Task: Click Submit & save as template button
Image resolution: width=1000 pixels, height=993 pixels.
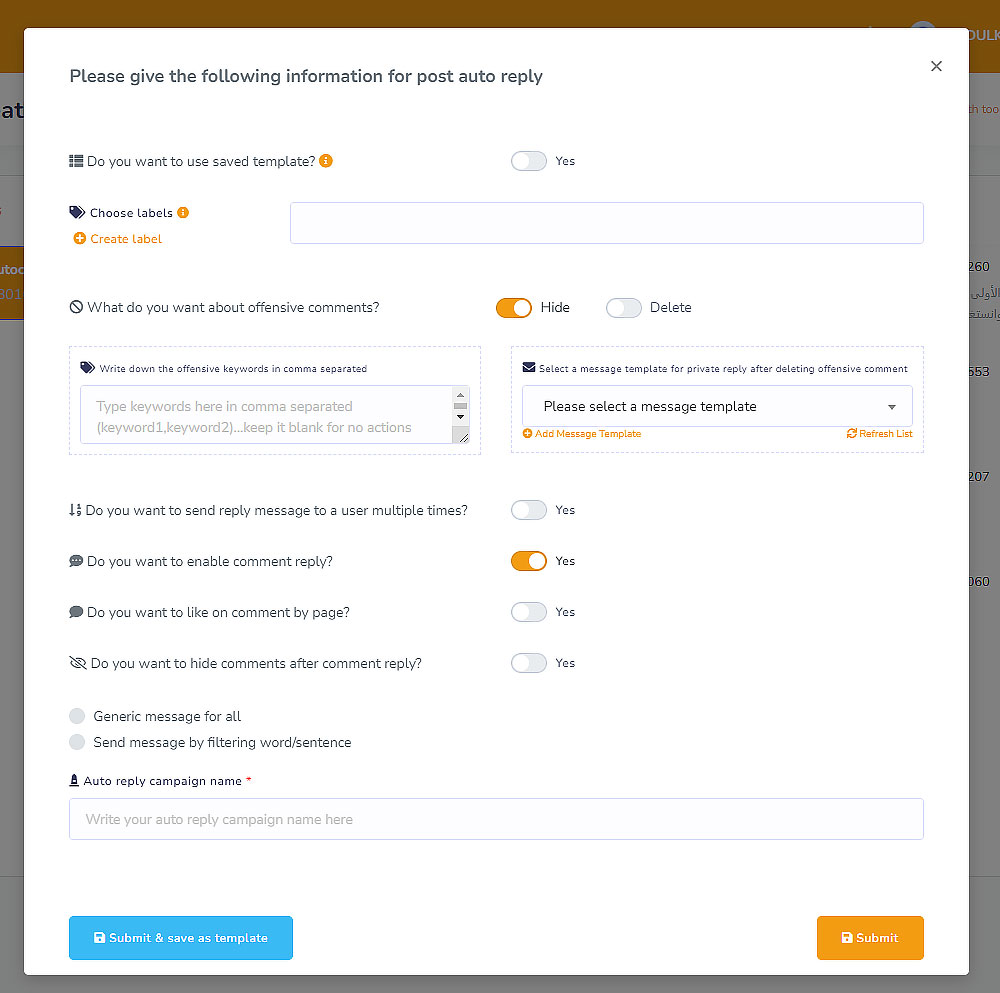Action: point(181,938)
